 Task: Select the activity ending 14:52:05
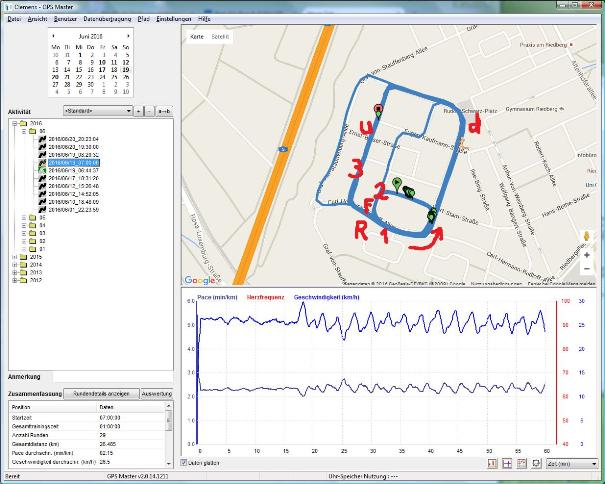73,194
